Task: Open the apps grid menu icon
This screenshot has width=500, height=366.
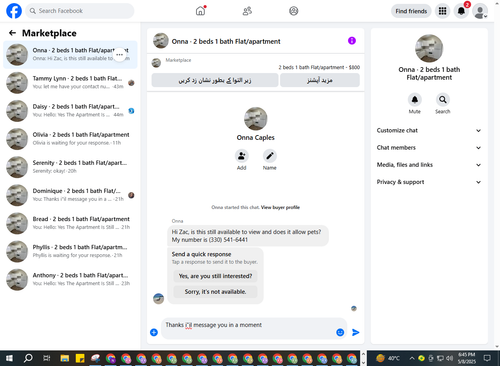Action: [x=442, y=11]
